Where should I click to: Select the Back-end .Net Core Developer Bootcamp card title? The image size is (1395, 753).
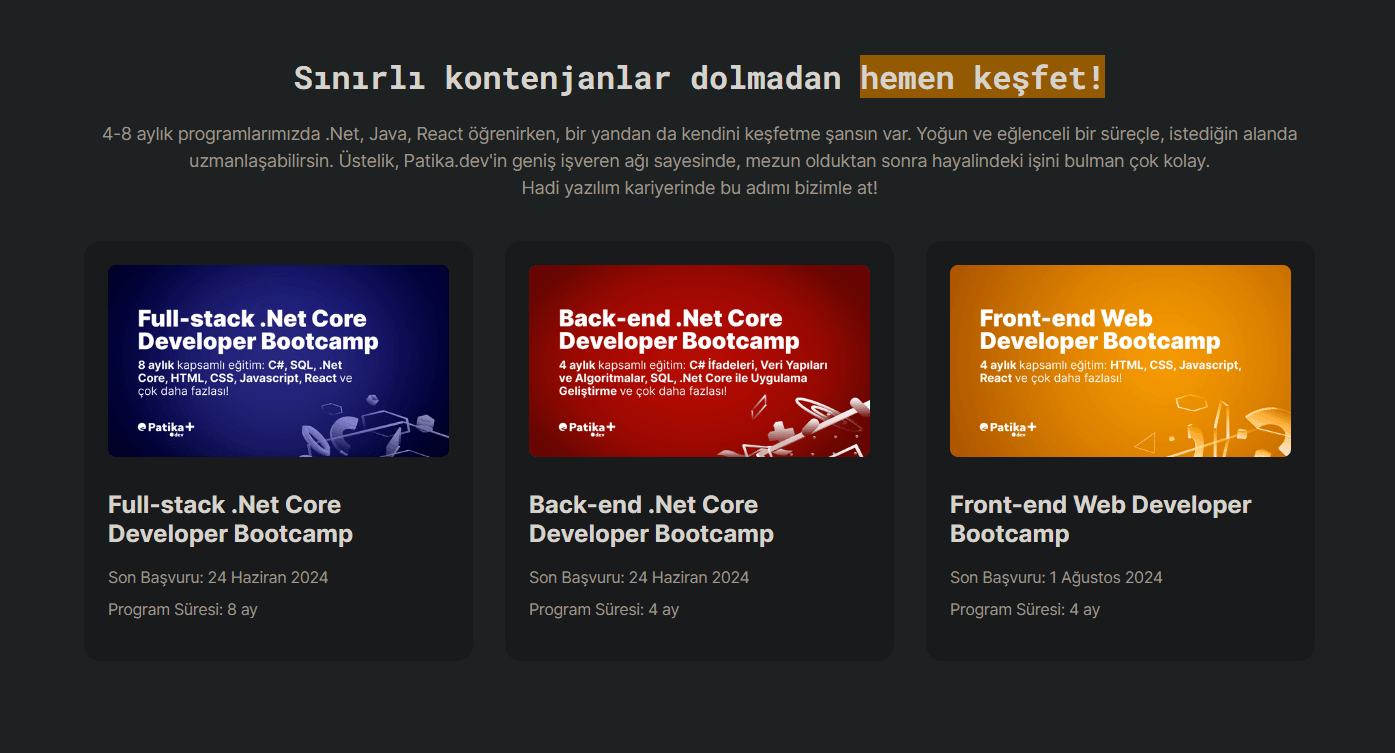click(651, 519)
